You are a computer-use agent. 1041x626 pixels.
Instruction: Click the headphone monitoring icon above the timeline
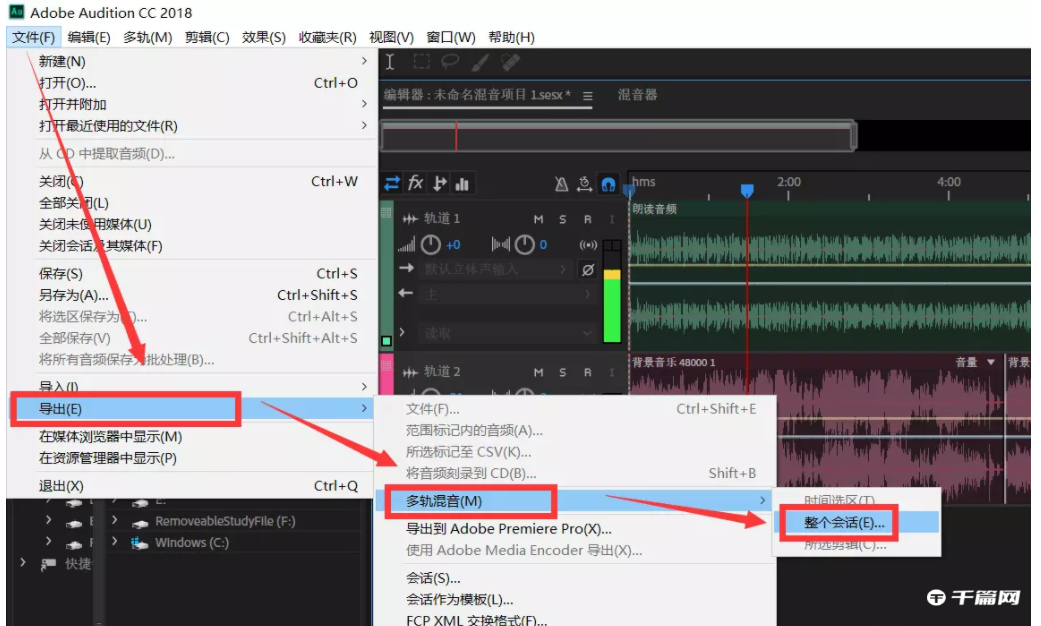(608, 185)
